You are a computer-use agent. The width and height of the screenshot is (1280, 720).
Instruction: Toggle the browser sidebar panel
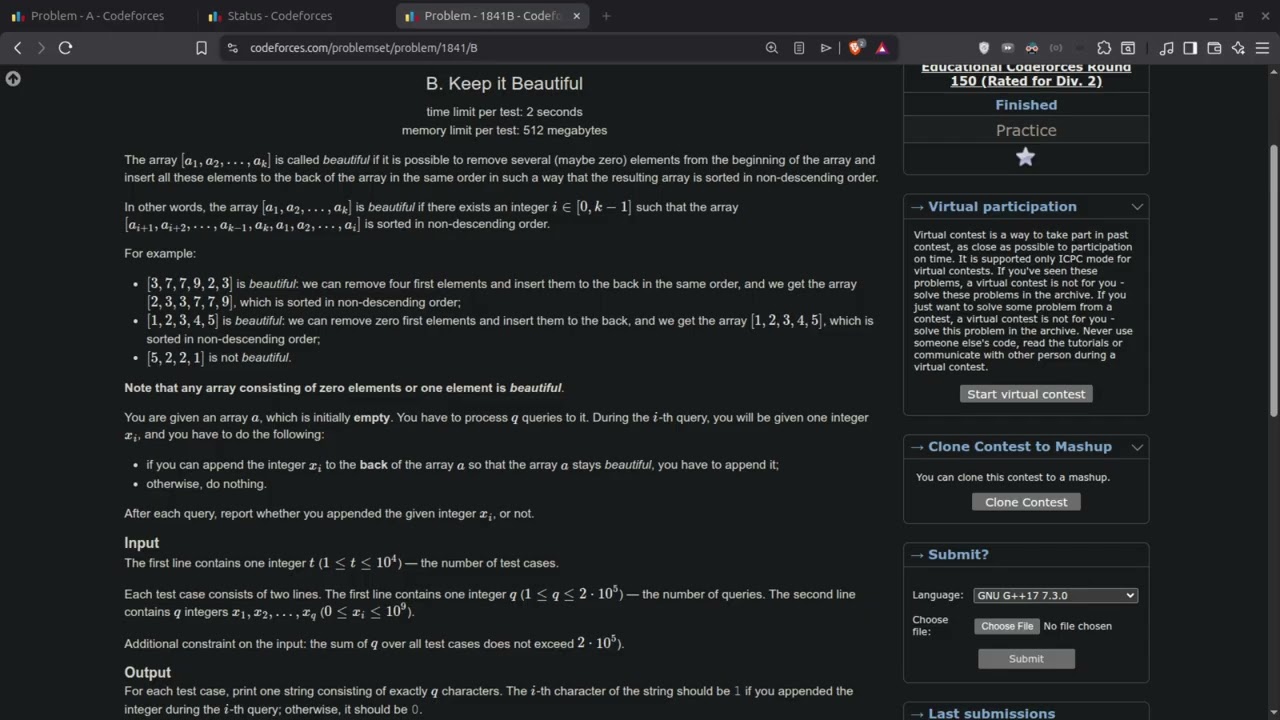pyautogui.click(x=1190, y=47)
